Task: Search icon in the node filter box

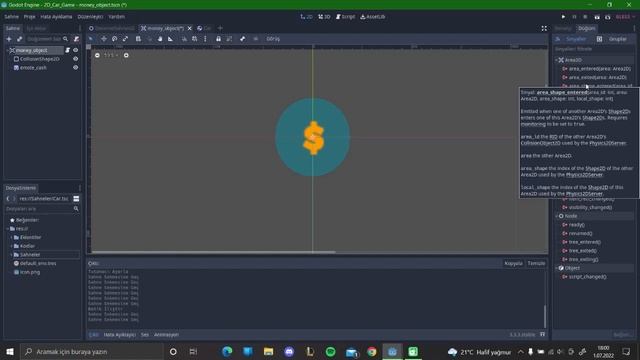Action: (65, 39)
